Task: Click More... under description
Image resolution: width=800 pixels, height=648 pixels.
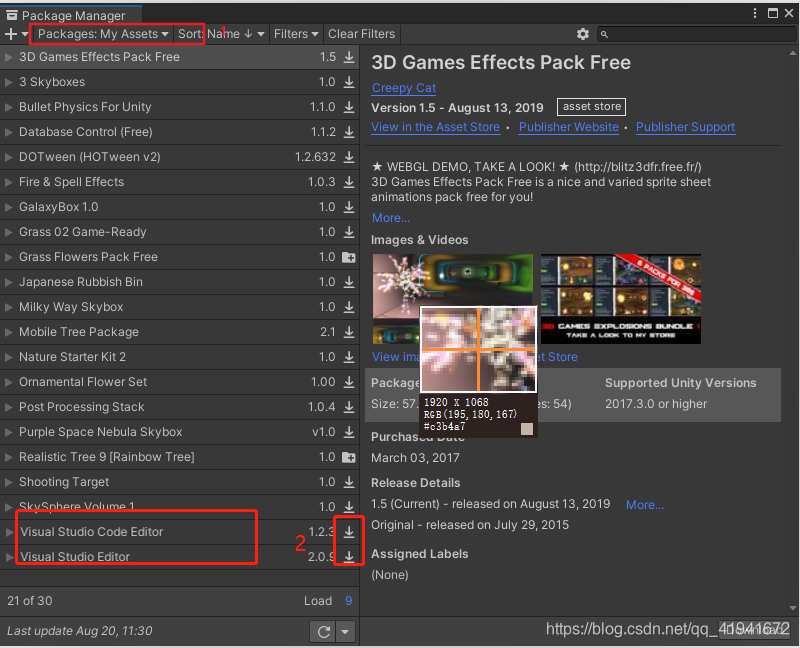Action: (x=391, y=218)
